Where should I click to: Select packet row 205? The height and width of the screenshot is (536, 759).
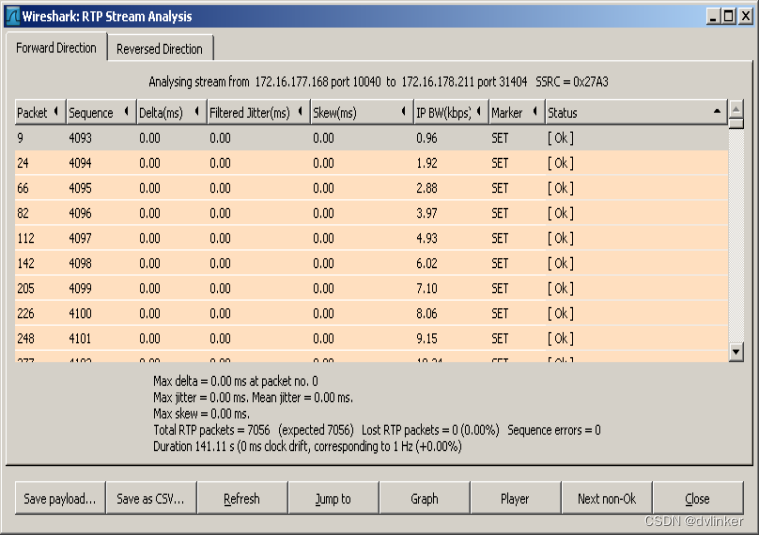[x=371, y=289]
